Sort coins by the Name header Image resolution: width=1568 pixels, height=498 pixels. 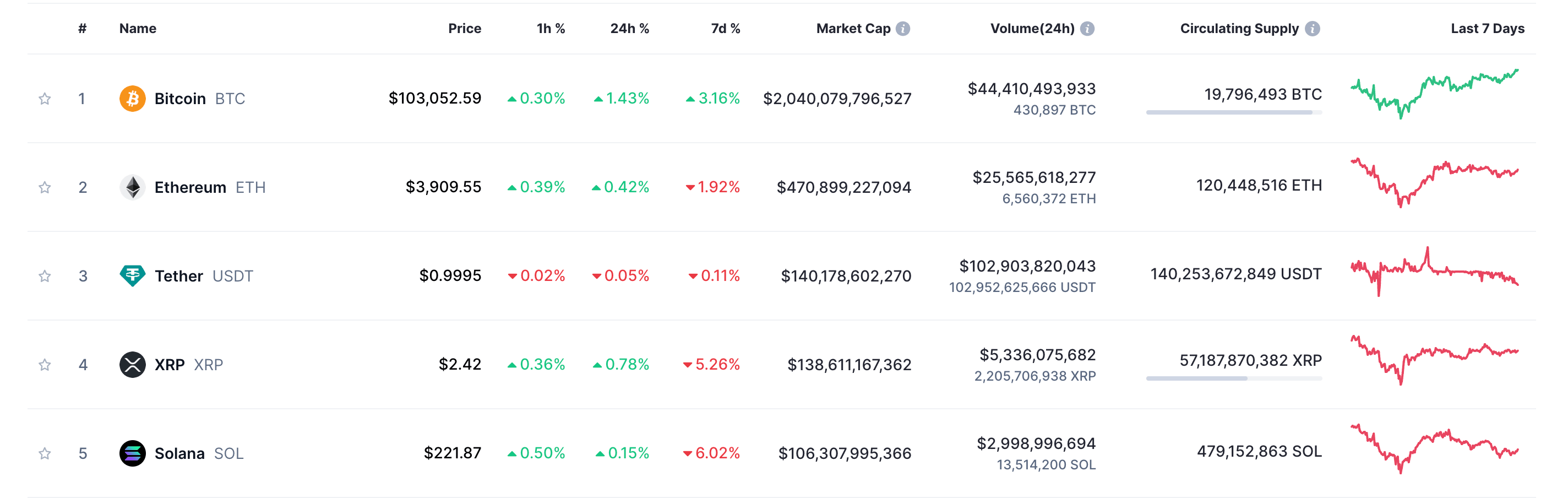click(x=138, y=29)
